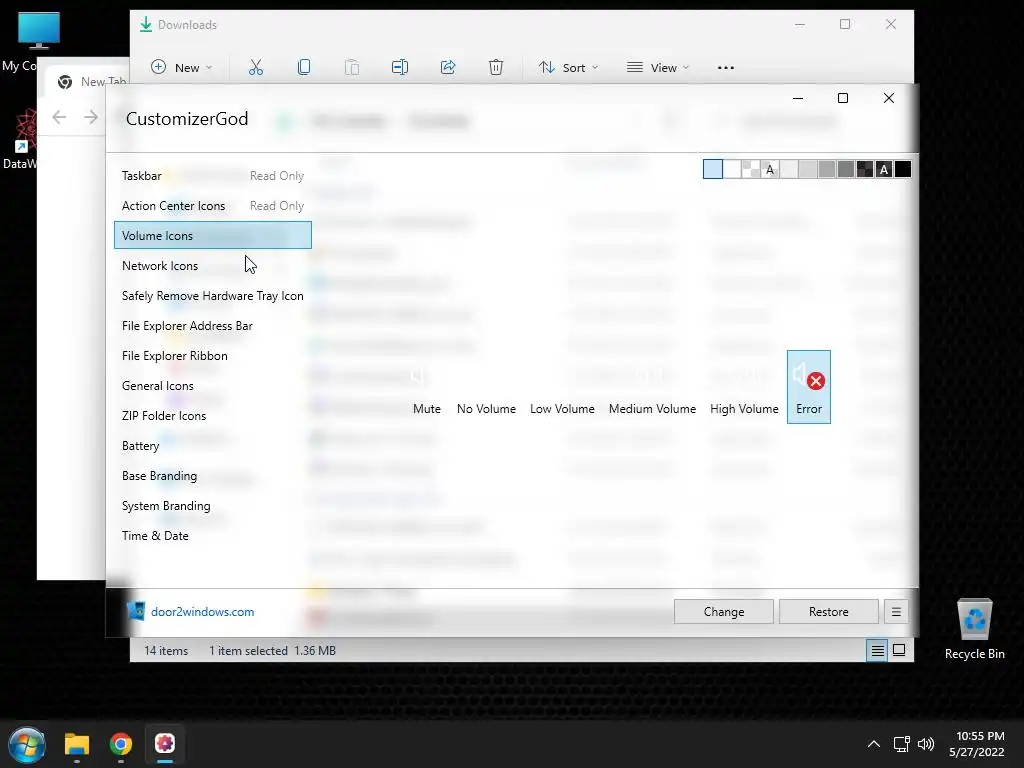
Task: Click the network tray icon
Action: (x=902, y=744)
